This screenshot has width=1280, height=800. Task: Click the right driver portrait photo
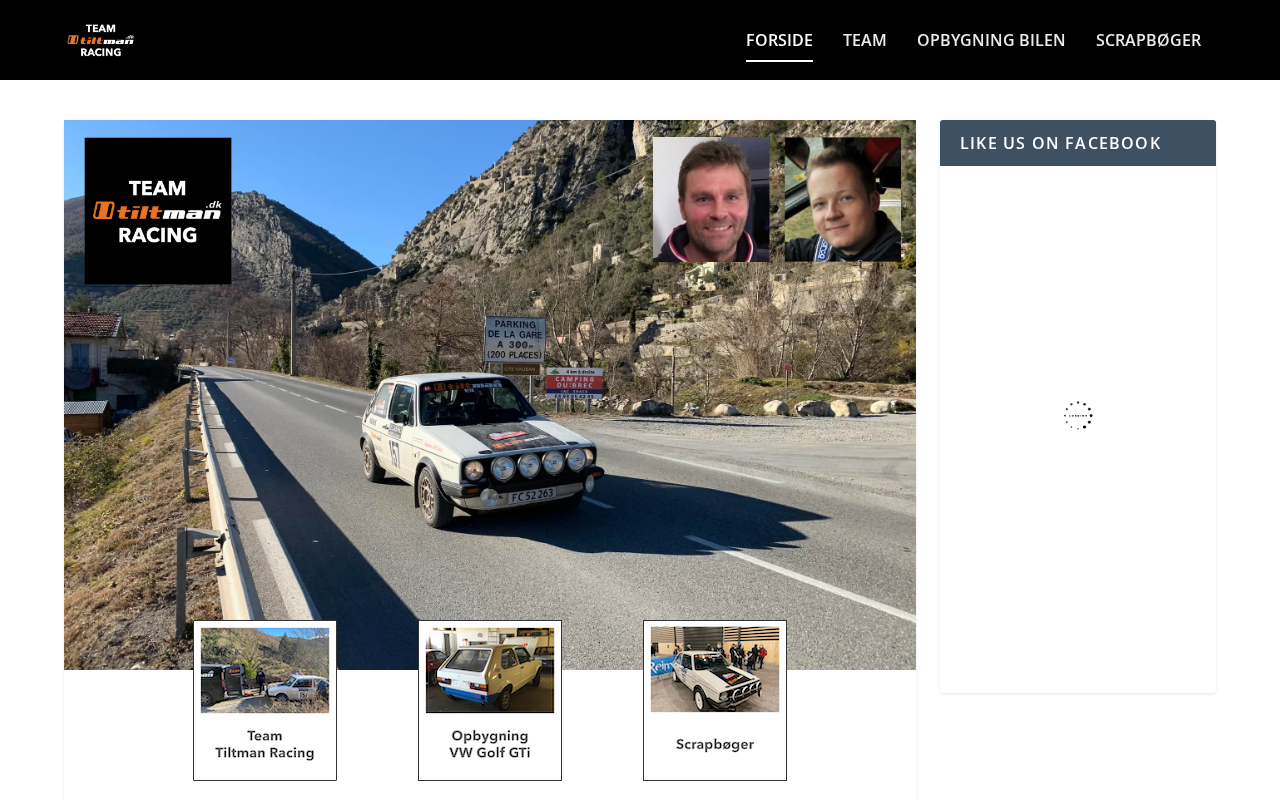[x=842, y=199]
